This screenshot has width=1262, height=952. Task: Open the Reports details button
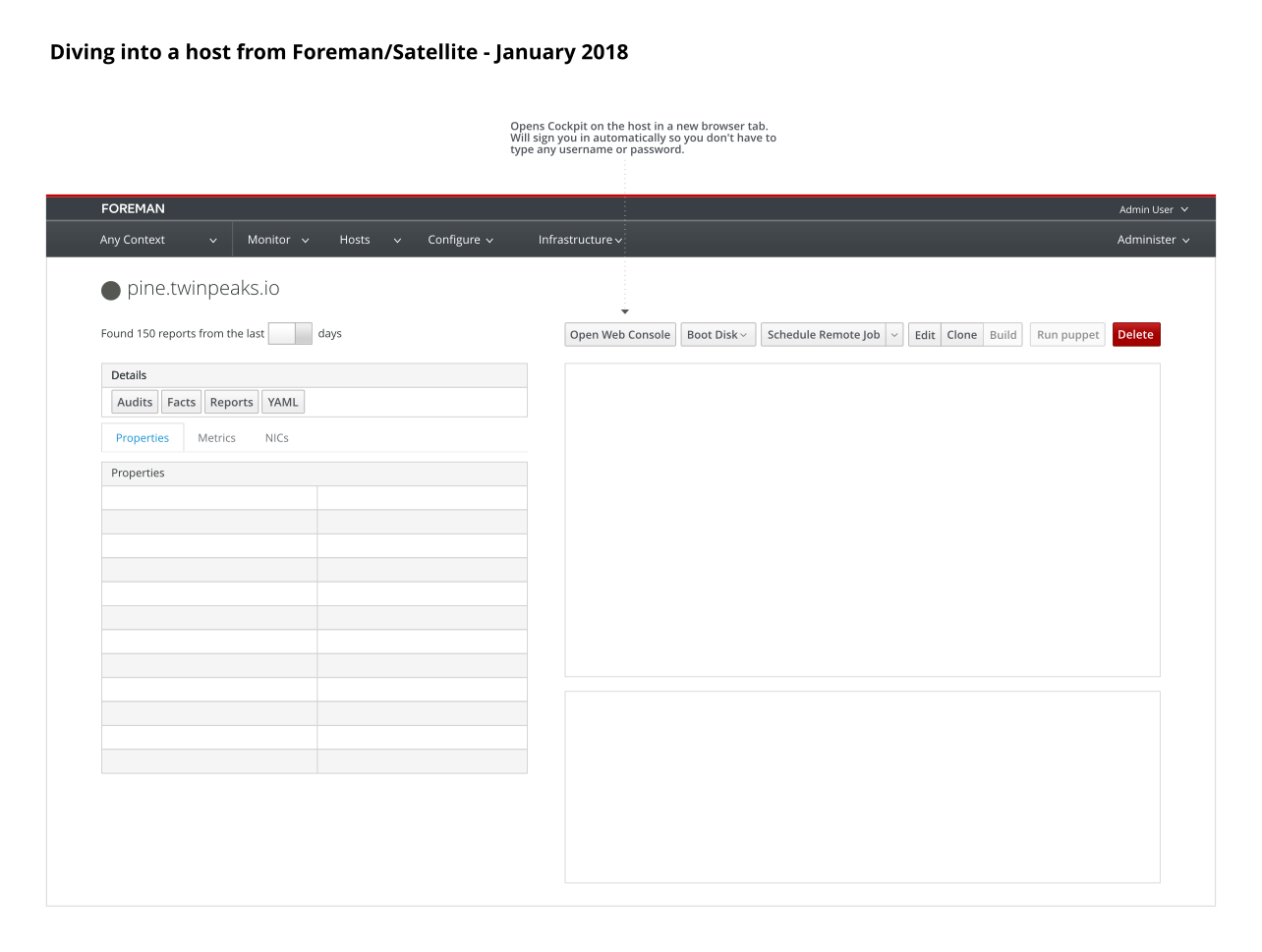point(232,402)
